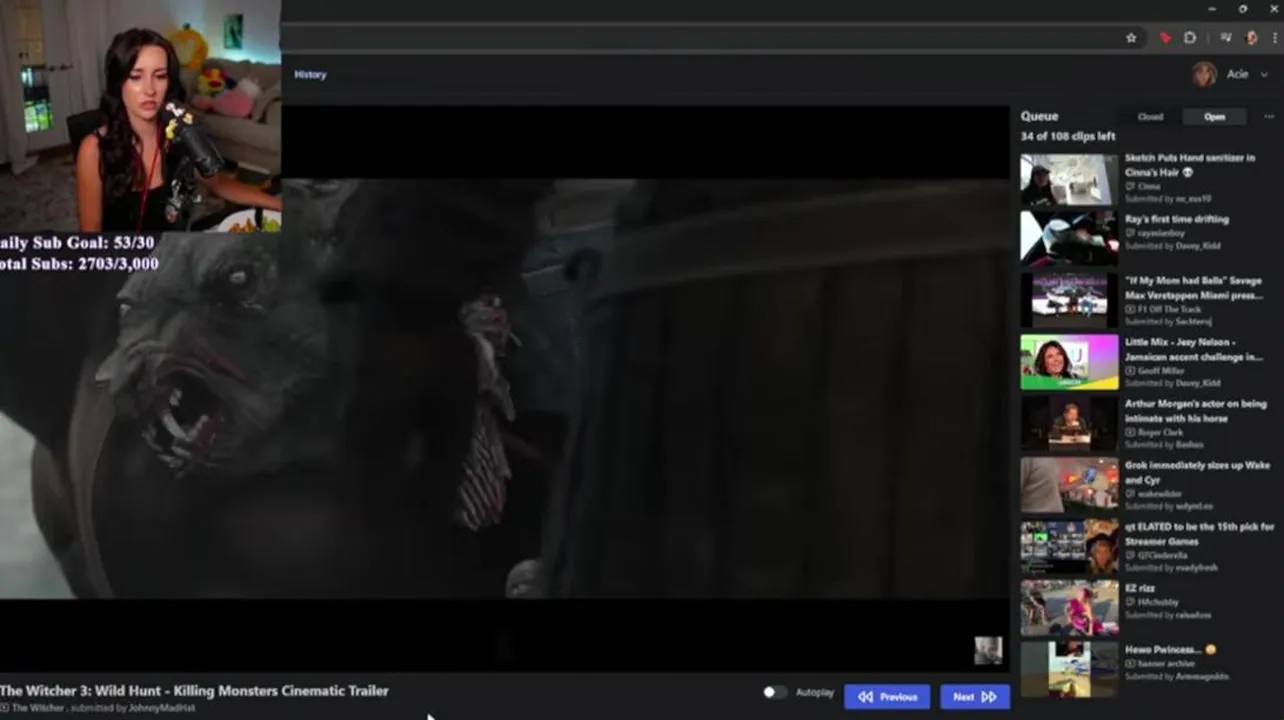Open the Hewo Pwincess clip thumbnail
This screenshot has height=720, width=1284.
[1069, 670]
